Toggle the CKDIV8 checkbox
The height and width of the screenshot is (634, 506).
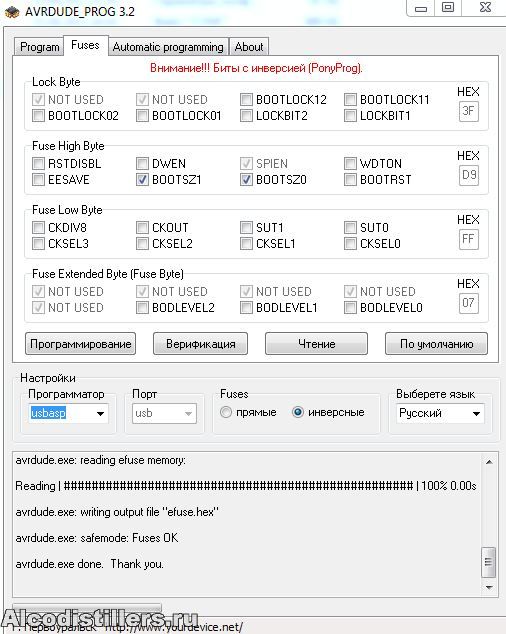(38, 228)
